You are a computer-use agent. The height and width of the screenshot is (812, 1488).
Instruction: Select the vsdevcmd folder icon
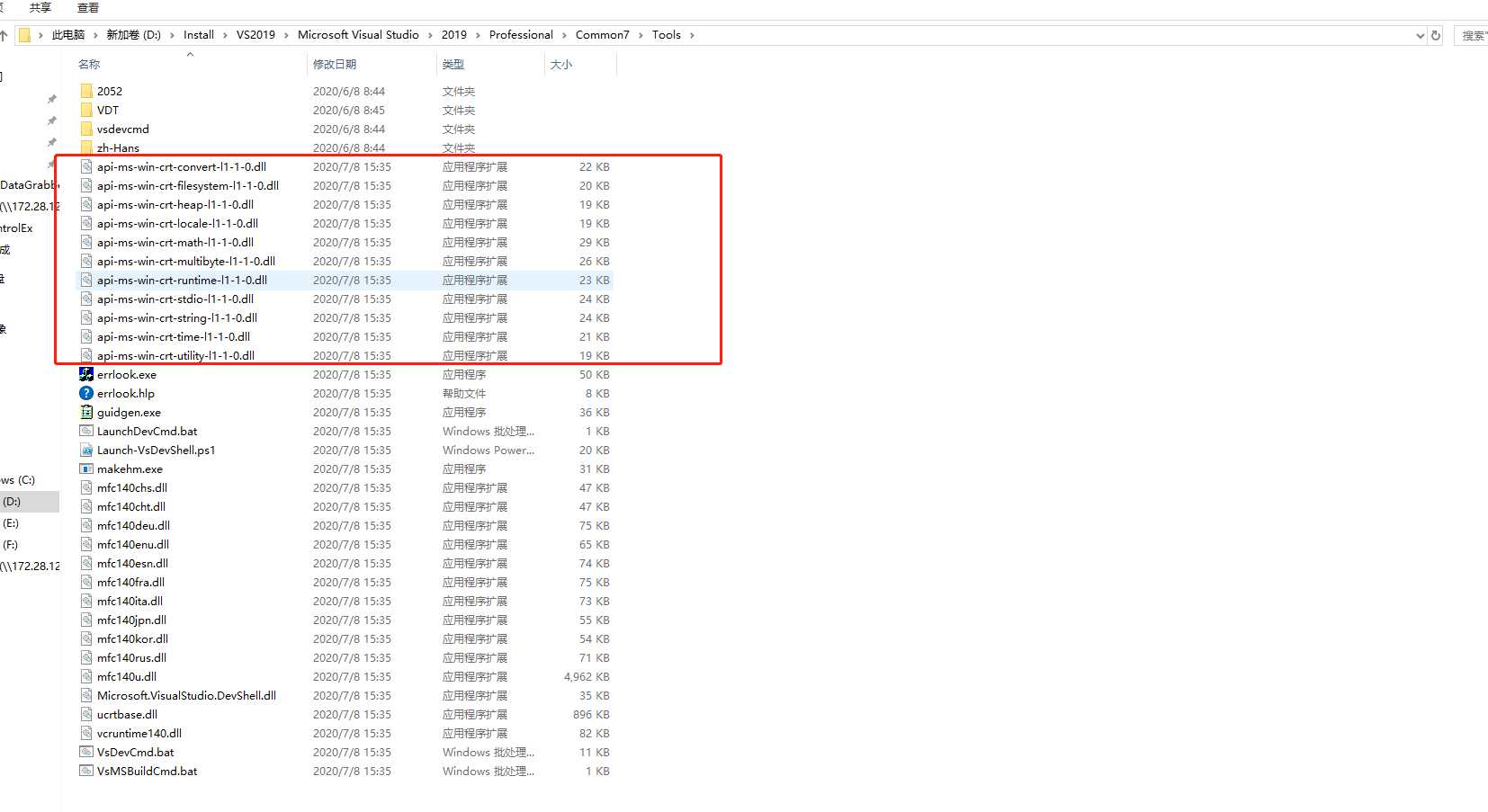[86, 129]
